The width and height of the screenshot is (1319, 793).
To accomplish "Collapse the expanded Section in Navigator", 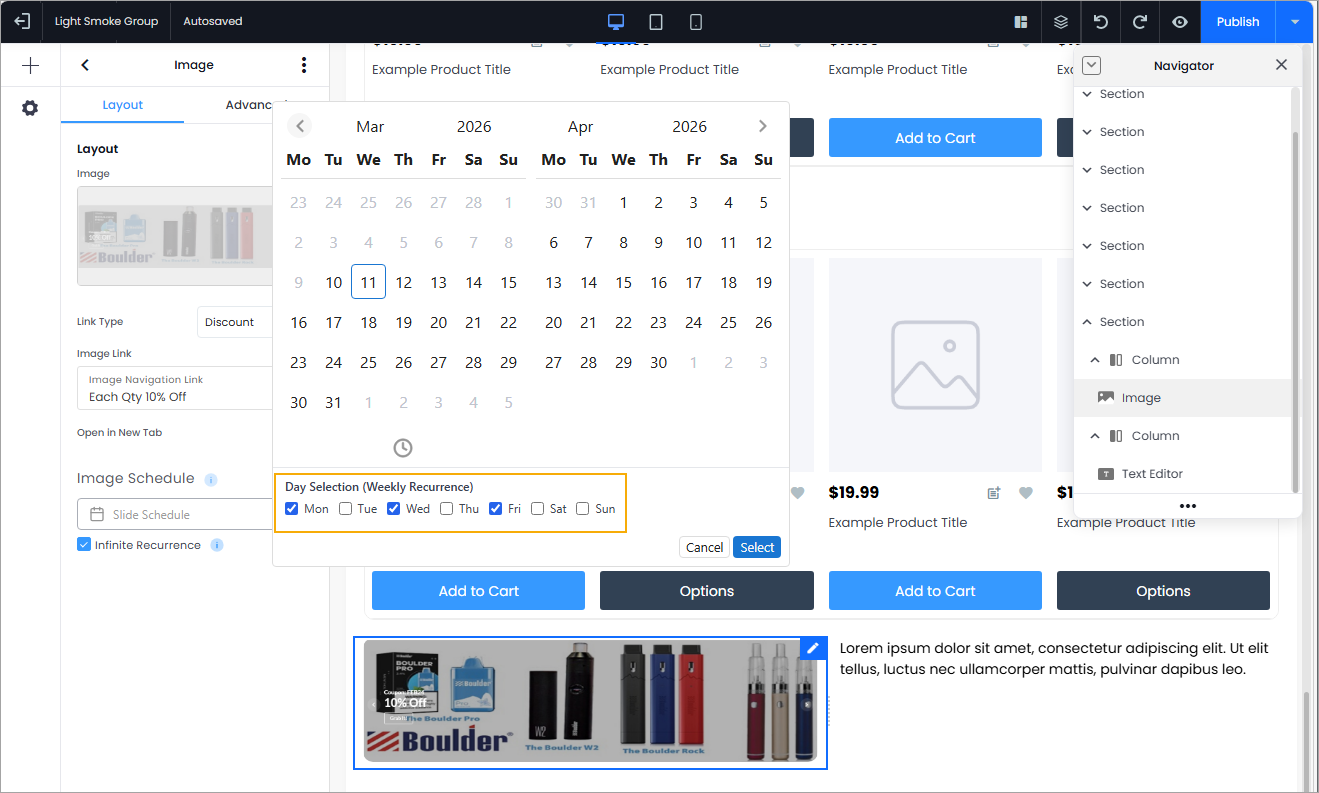I will point(1087,322).
